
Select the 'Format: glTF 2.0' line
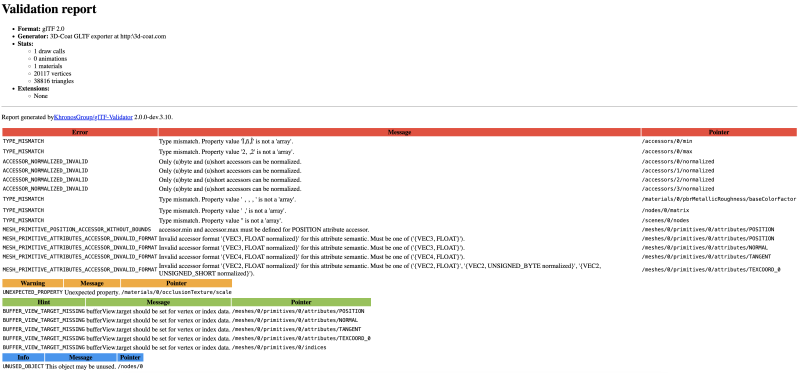[x=41, y=29]
